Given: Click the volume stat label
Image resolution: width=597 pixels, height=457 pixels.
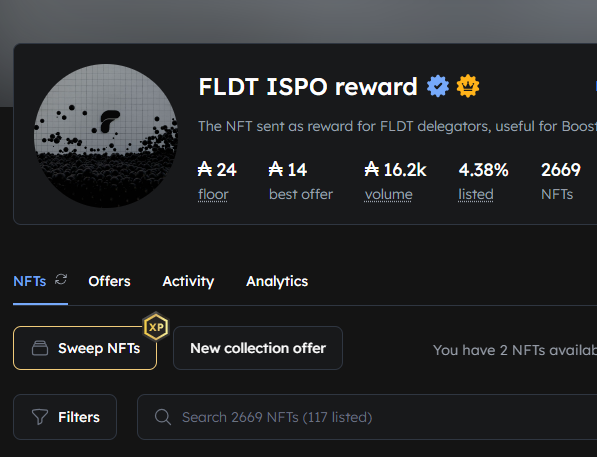Looking at the screenshot, I should 388,195.
